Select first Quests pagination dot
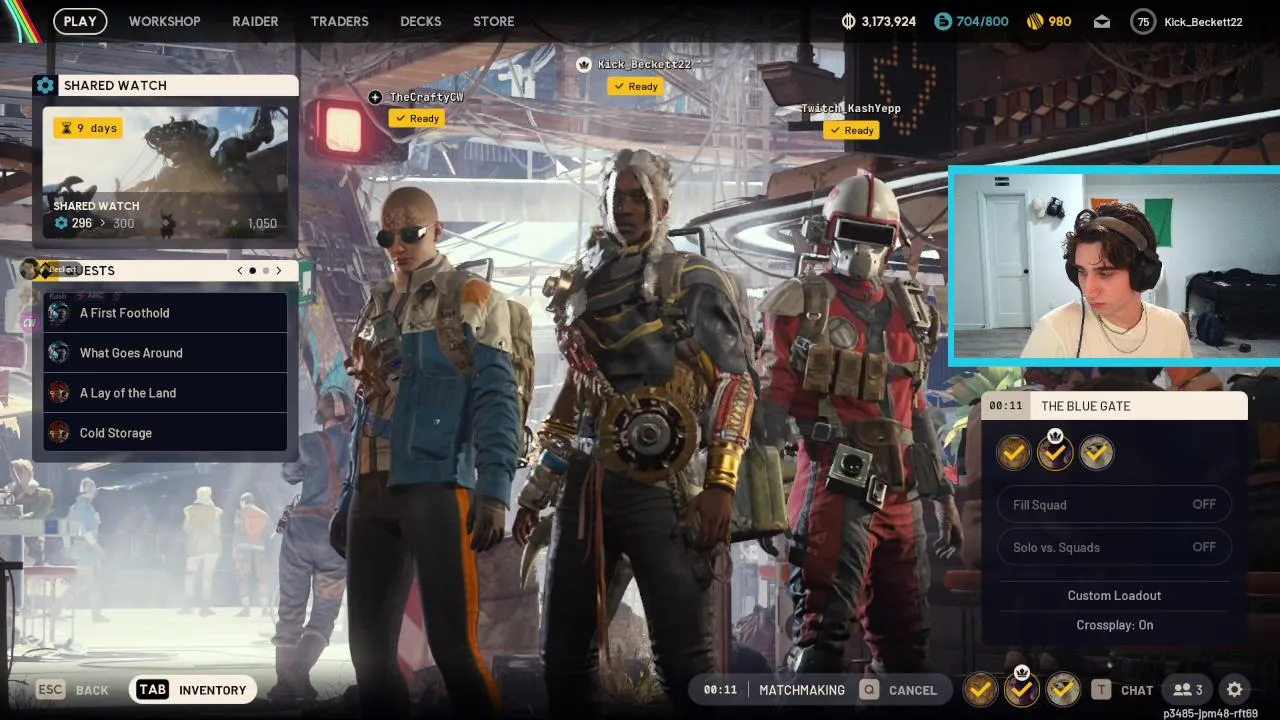The width and height of the screenshot is (1280, 720). tap(253, 271)
